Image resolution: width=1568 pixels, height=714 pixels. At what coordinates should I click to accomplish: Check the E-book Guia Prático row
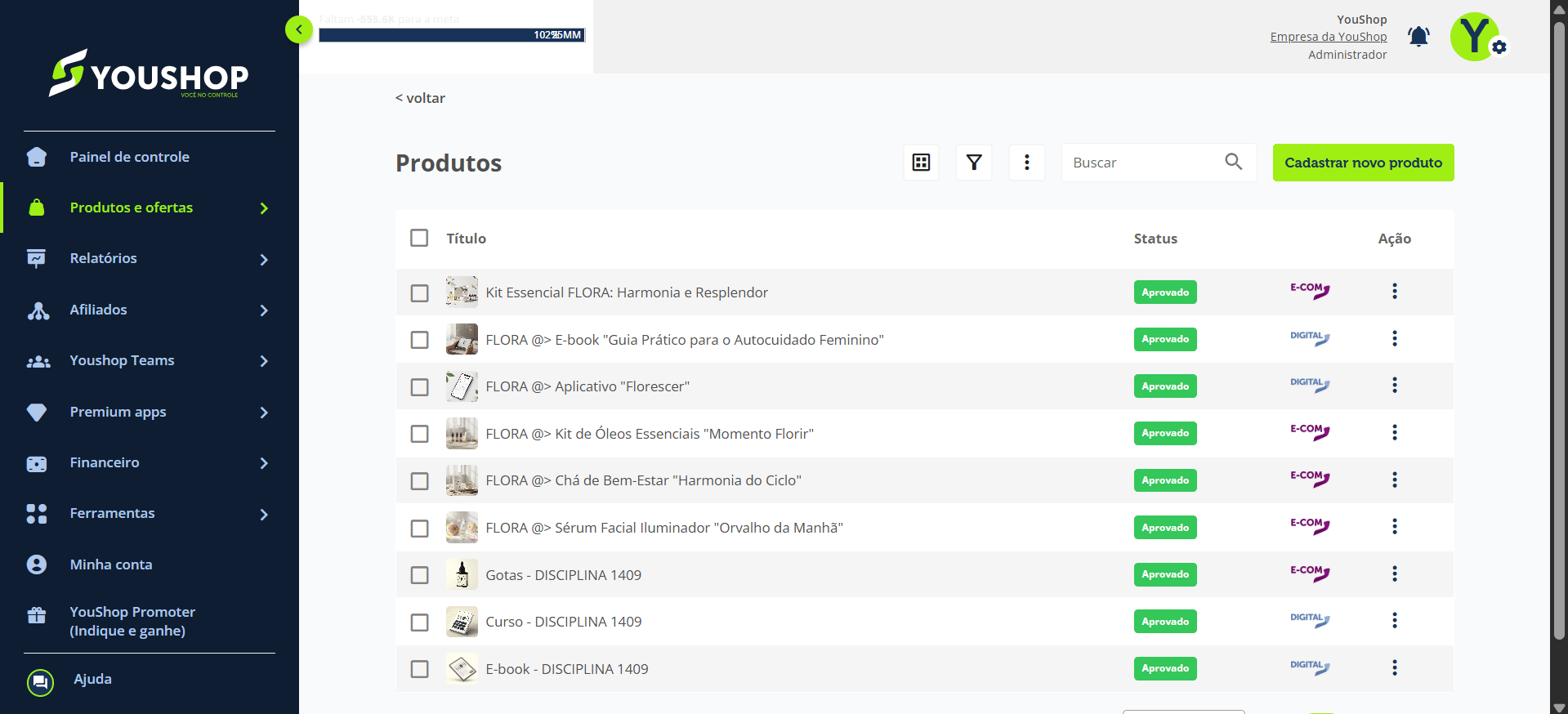[419, 340]
